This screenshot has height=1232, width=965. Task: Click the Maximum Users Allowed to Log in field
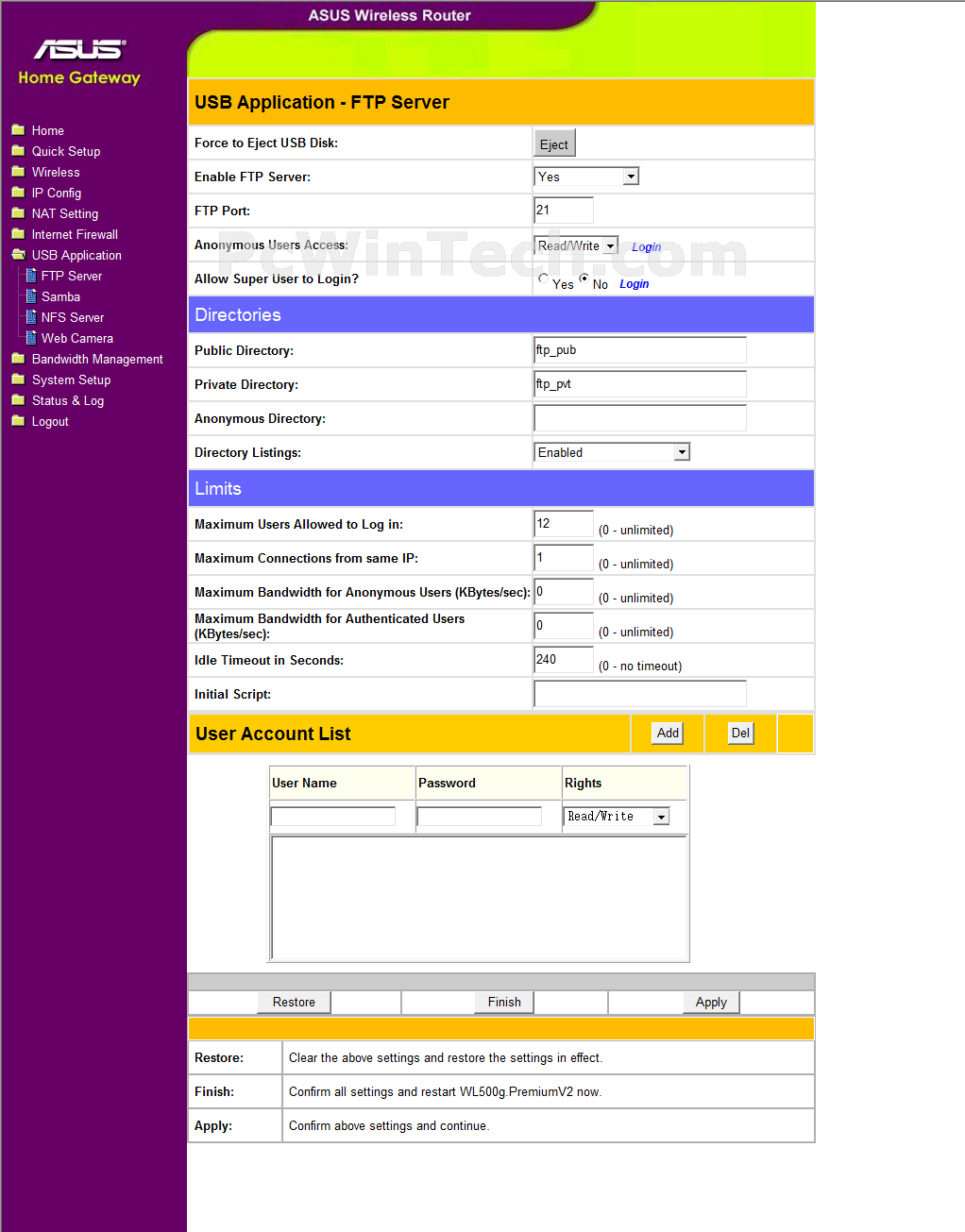coord(564,524)
